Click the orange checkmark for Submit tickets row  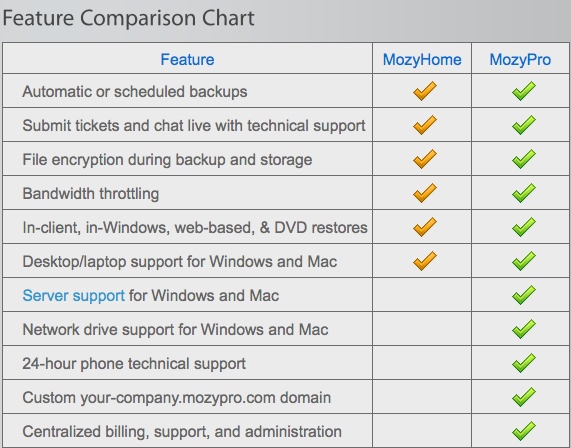click(x=425, y=125)
